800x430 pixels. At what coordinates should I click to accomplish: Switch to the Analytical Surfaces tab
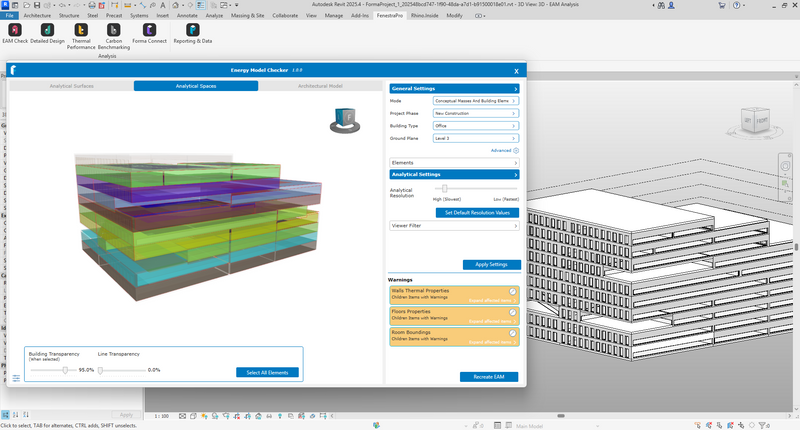coord(71,86)
